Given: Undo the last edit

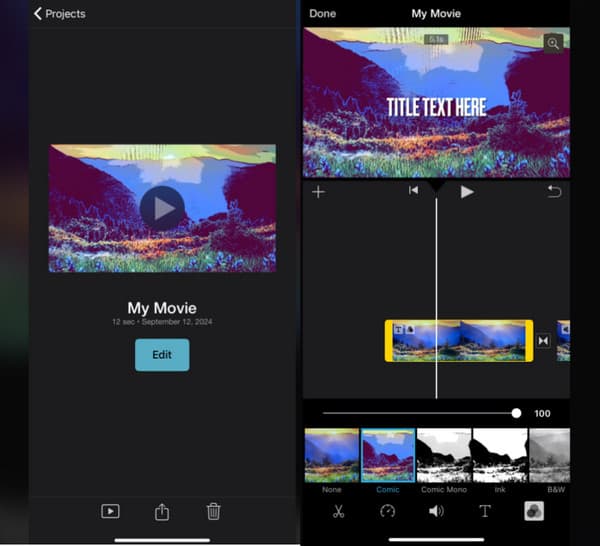Looking at the screenshot, I should coord(554,192).
